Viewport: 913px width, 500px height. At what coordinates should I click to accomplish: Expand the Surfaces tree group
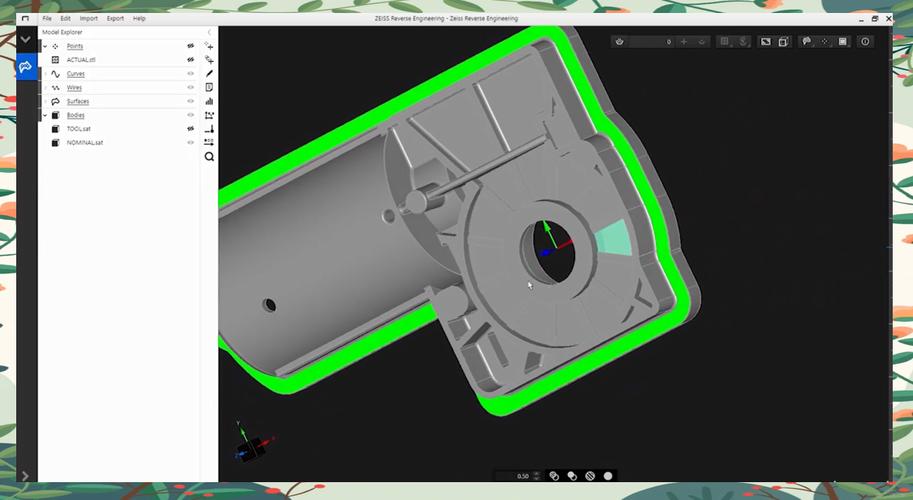pyautogui.click(x=45, y=101)
